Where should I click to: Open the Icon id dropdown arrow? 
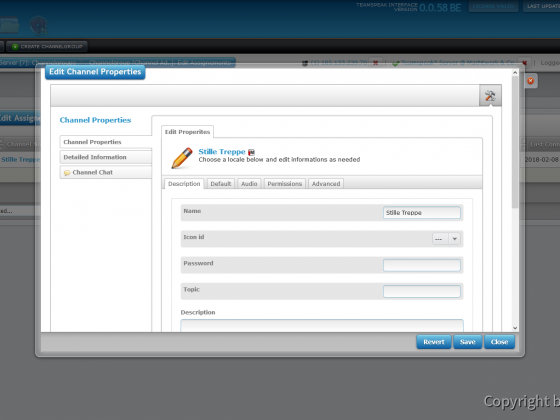tap(455, 239)
